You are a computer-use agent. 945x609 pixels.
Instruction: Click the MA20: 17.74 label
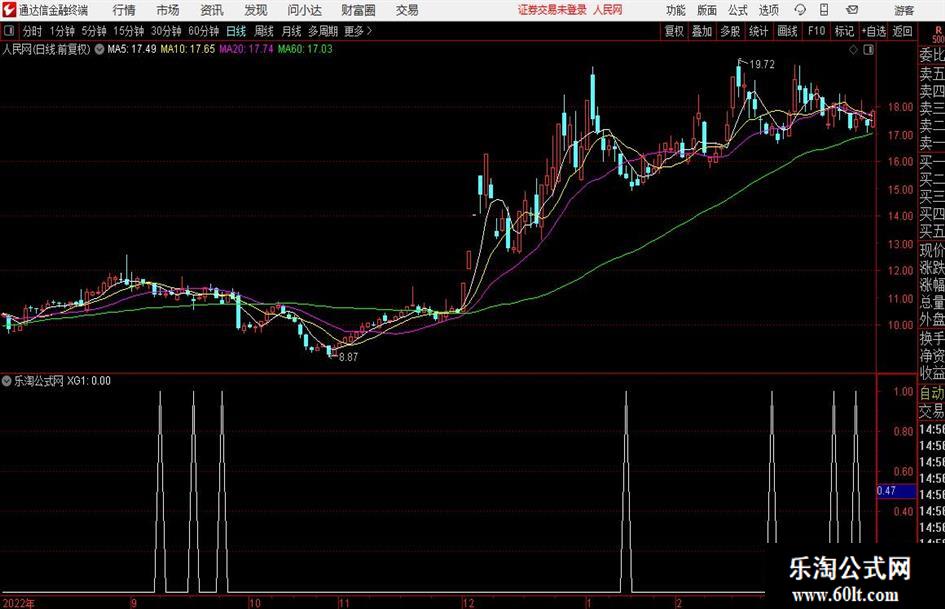pos(246,49)
